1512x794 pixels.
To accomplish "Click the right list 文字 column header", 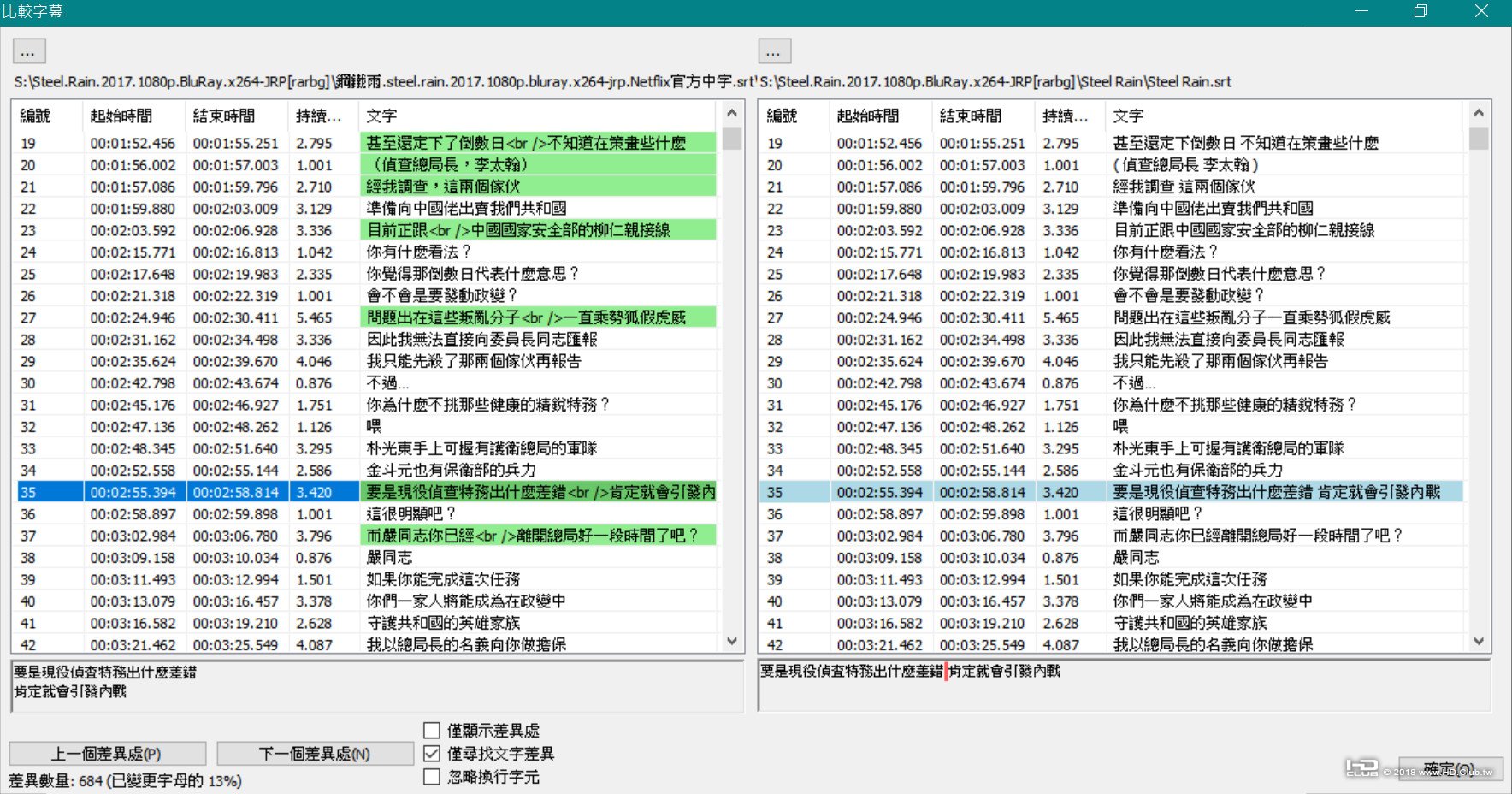I will [x=1285, y=116].
